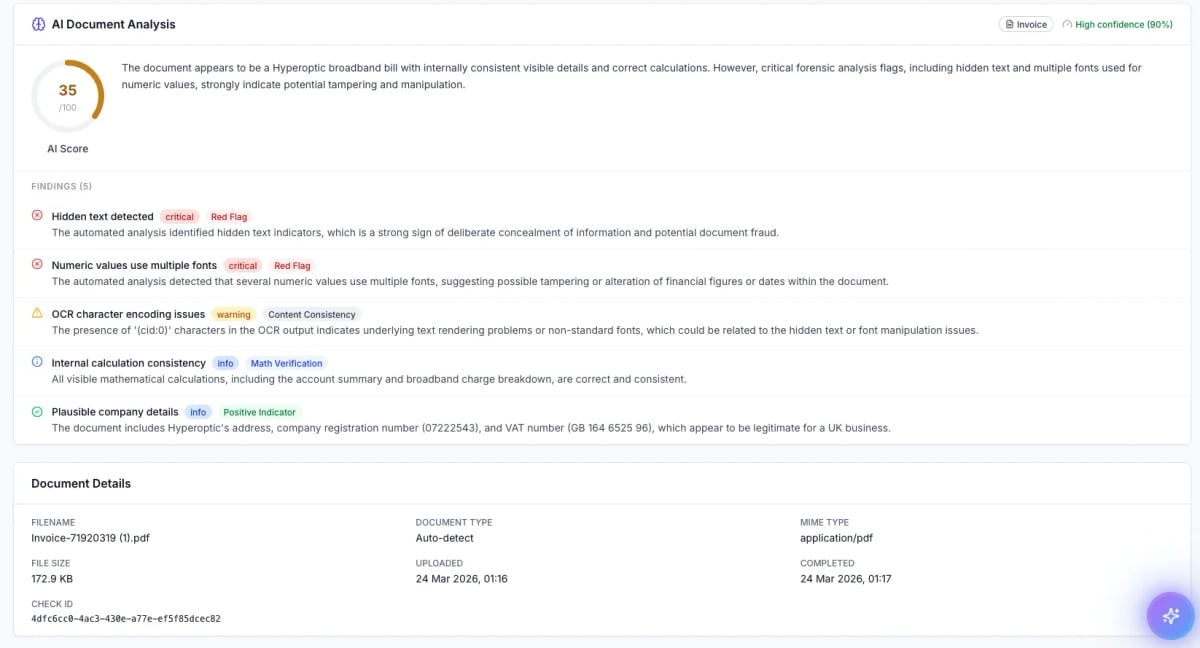Click the AI Score circular progress ring

[x=67, y=94]
